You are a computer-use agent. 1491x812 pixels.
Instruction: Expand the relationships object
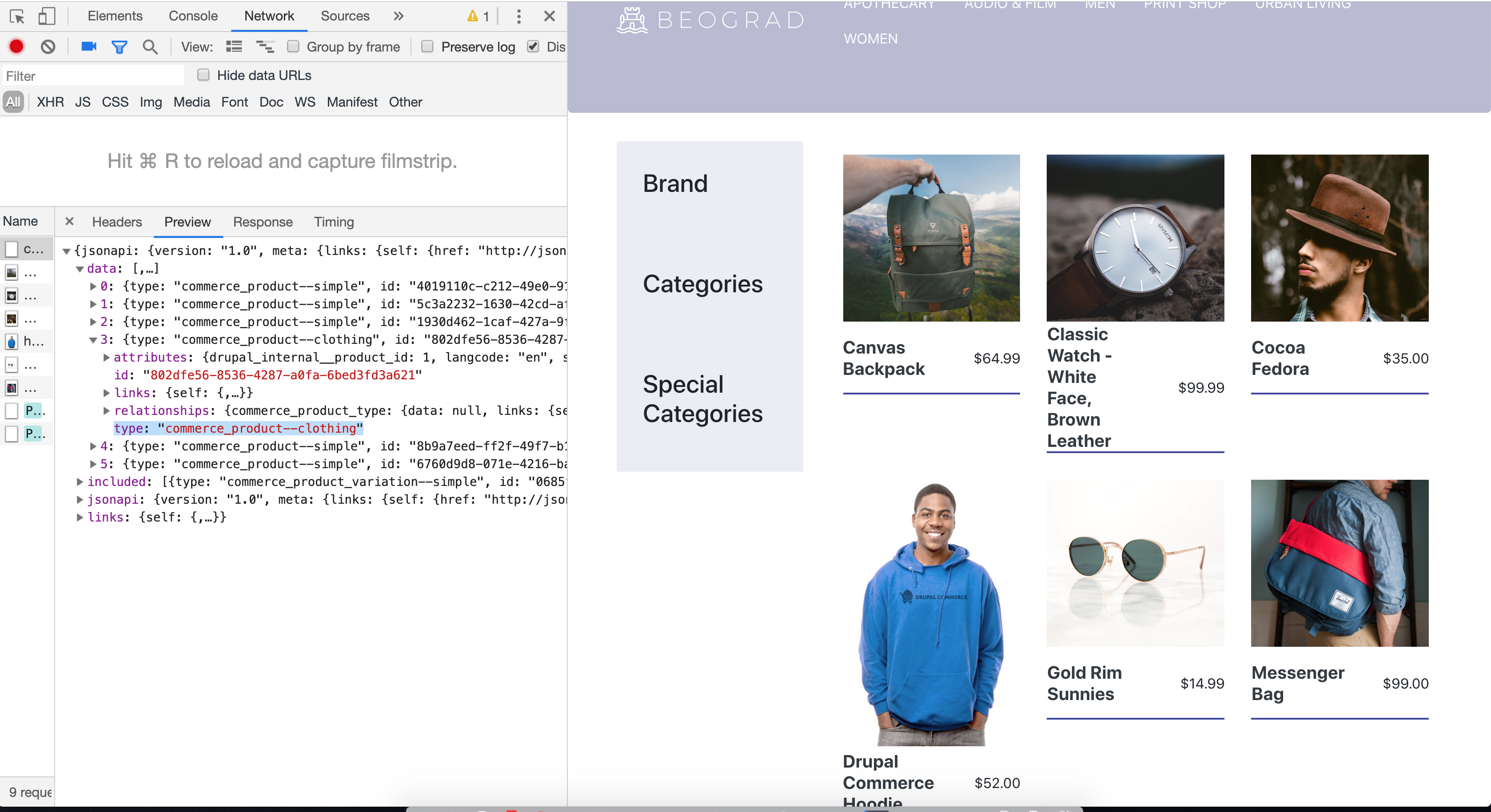tap(107, 411)
